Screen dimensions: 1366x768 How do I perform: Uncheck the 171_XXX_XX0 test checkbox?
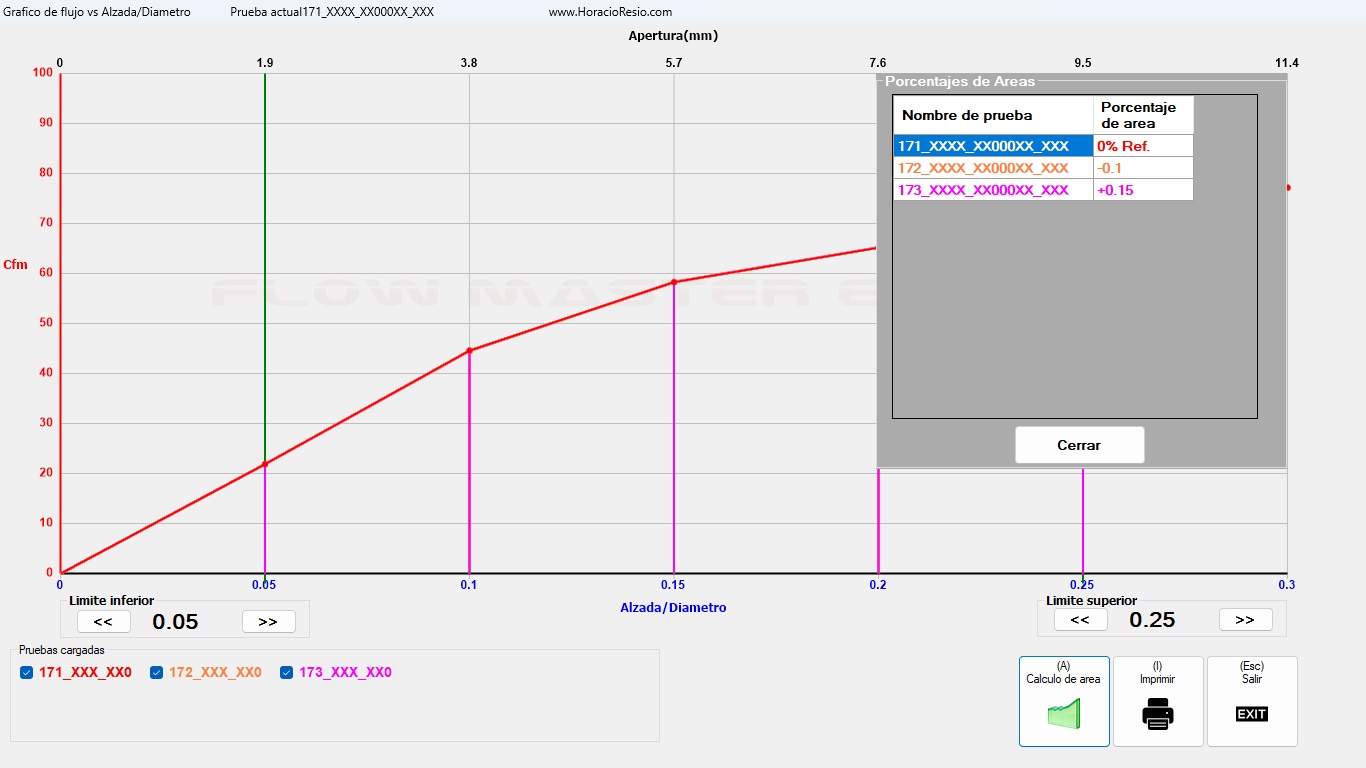[27, 673]
